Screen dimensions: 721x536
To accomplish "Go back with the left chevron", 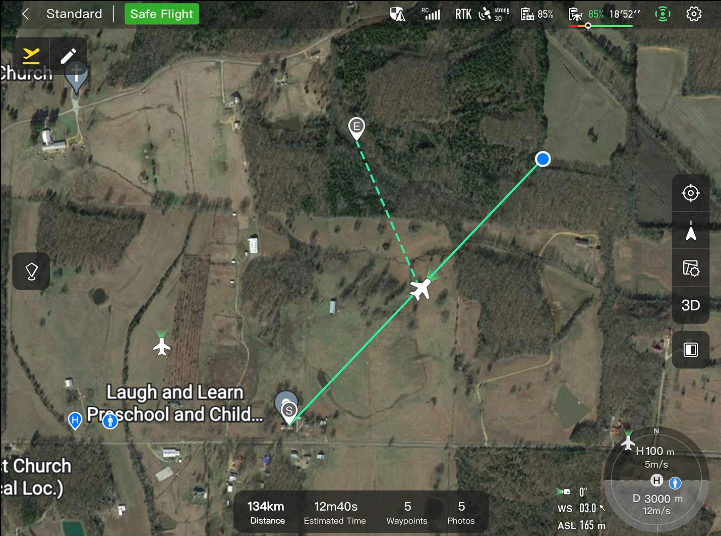I will (x=25, y=14).
